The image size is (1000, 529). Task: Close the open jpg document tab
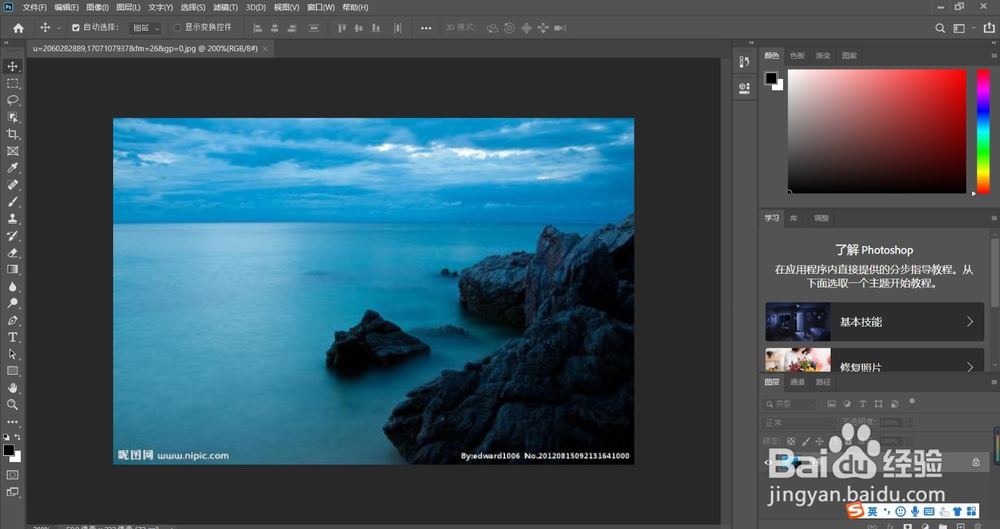[x=266, y=48]
